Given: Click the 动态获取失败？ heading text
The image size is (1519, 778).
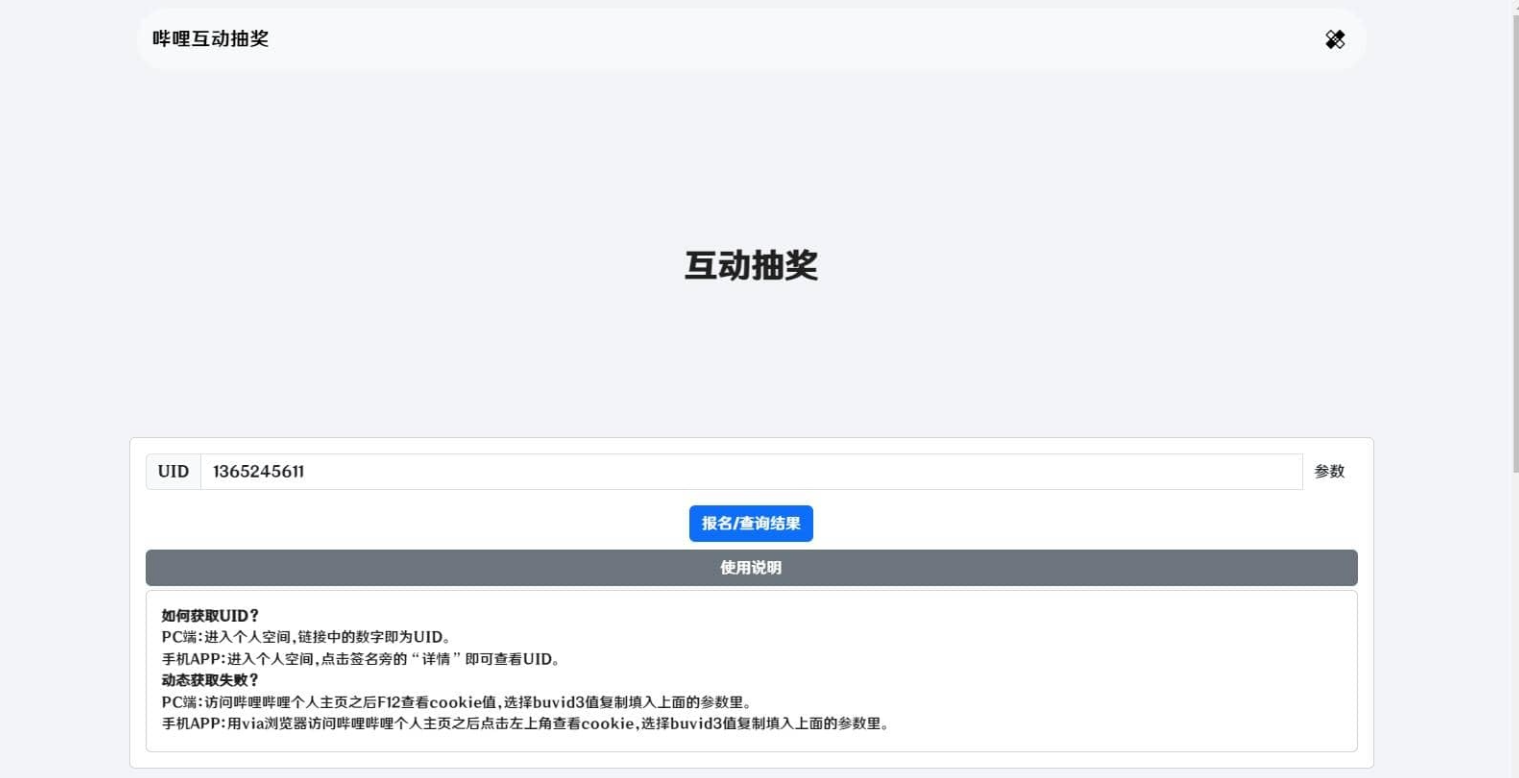Looking at the screenshot, I should click(210, 680).
